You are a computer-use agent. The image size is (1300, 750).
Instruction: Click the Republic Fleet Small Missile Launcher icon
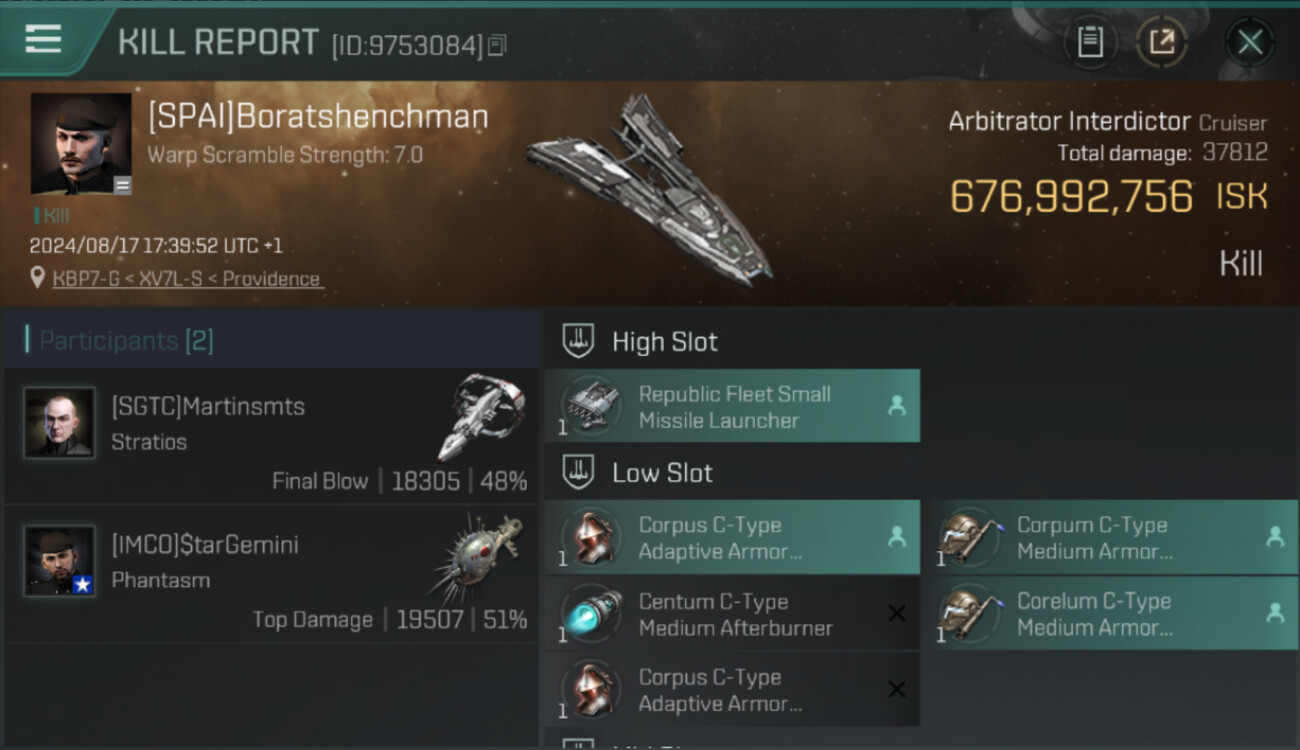click(590, 406)
